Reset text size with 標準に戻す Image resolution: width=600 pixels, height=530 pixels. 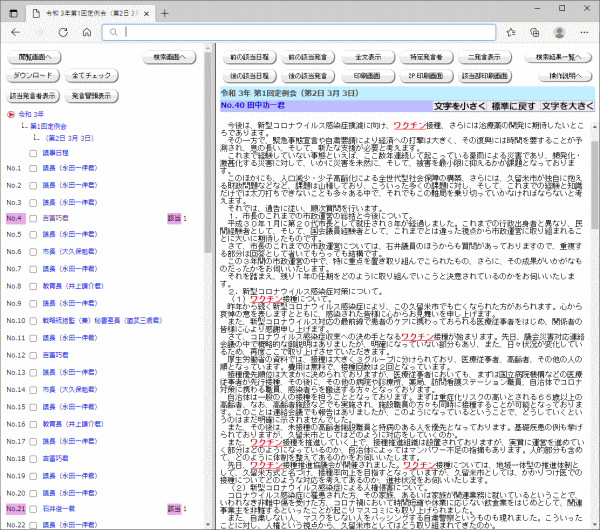[x=513, y=106]
